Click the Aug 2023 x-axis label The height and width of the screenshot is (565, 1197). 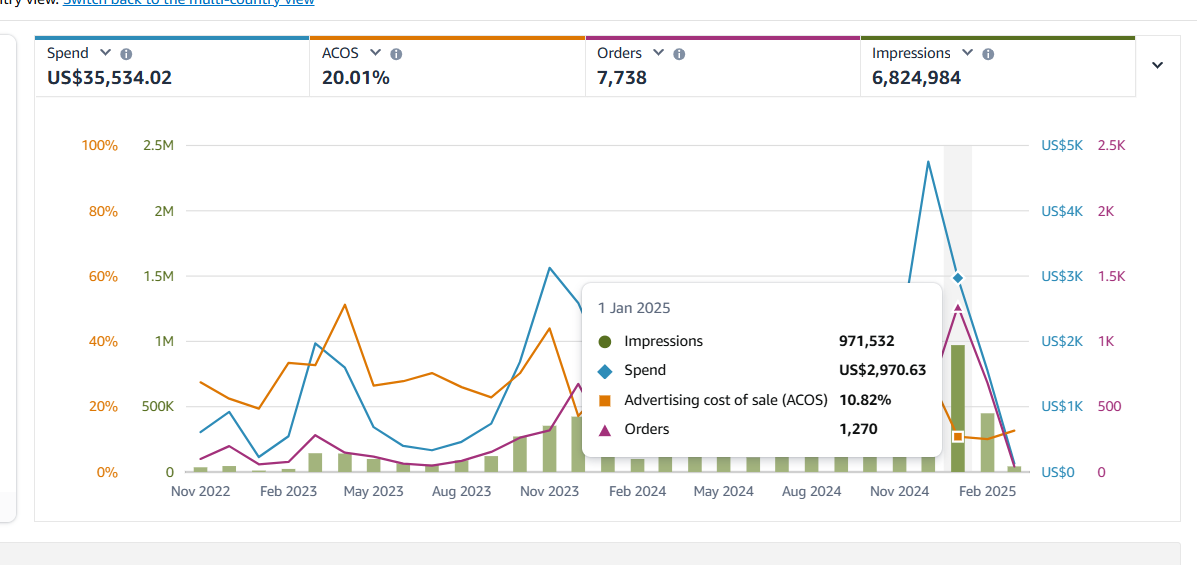462,492
